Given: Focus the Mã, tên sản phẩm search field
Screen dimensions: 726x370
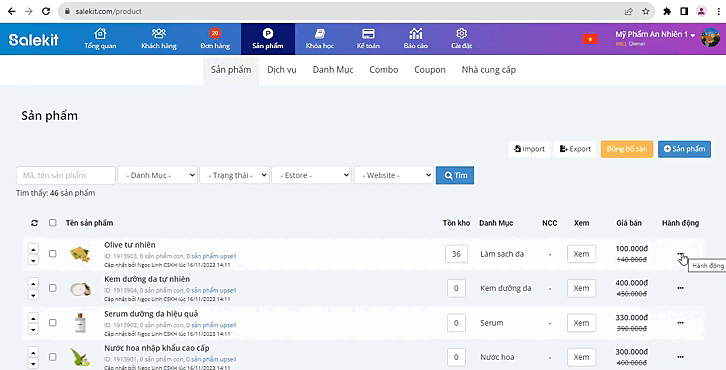Looking at the screenshot, I should [66, 176].
